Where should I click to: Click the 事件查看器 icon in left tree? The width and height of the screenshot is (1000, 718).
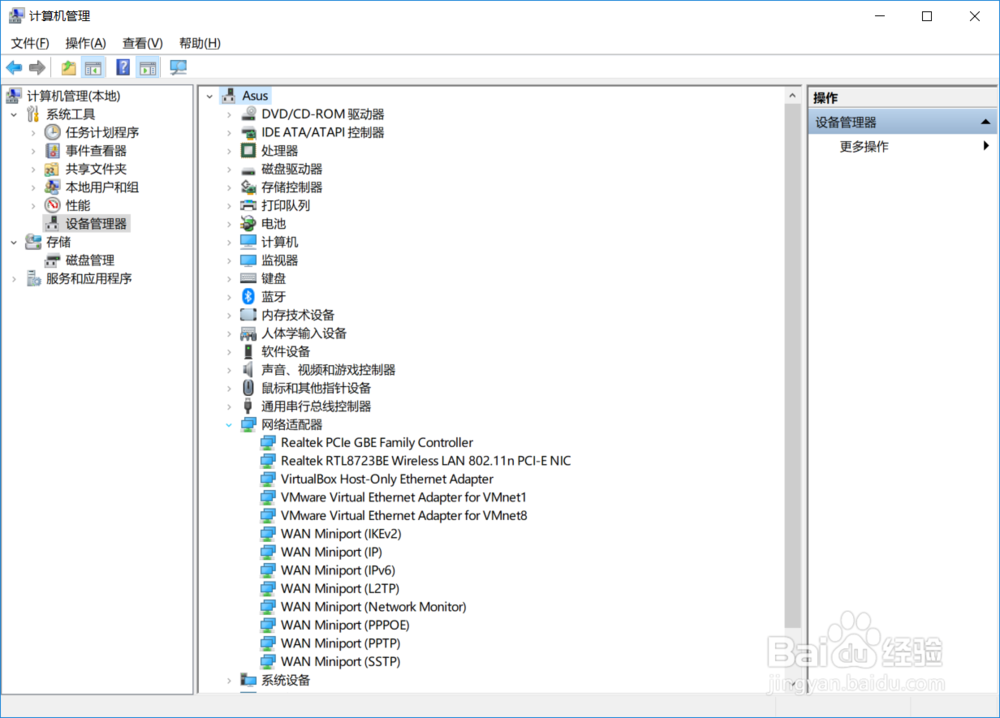pos(52,150)
